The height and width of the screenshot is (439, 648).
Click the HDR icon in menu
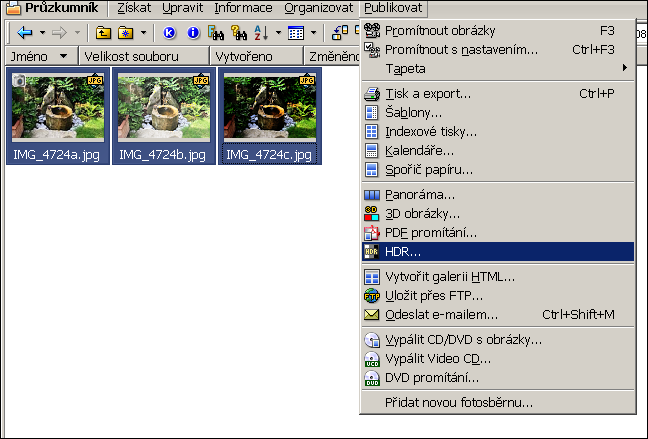[x=371, y=252]
